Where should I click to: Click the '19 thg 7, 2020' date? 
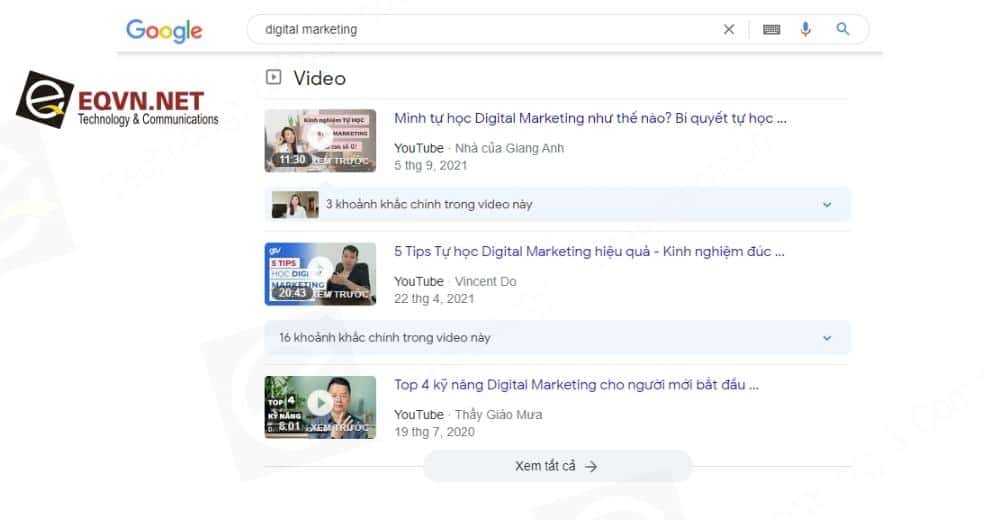click(x=434, y=432)
